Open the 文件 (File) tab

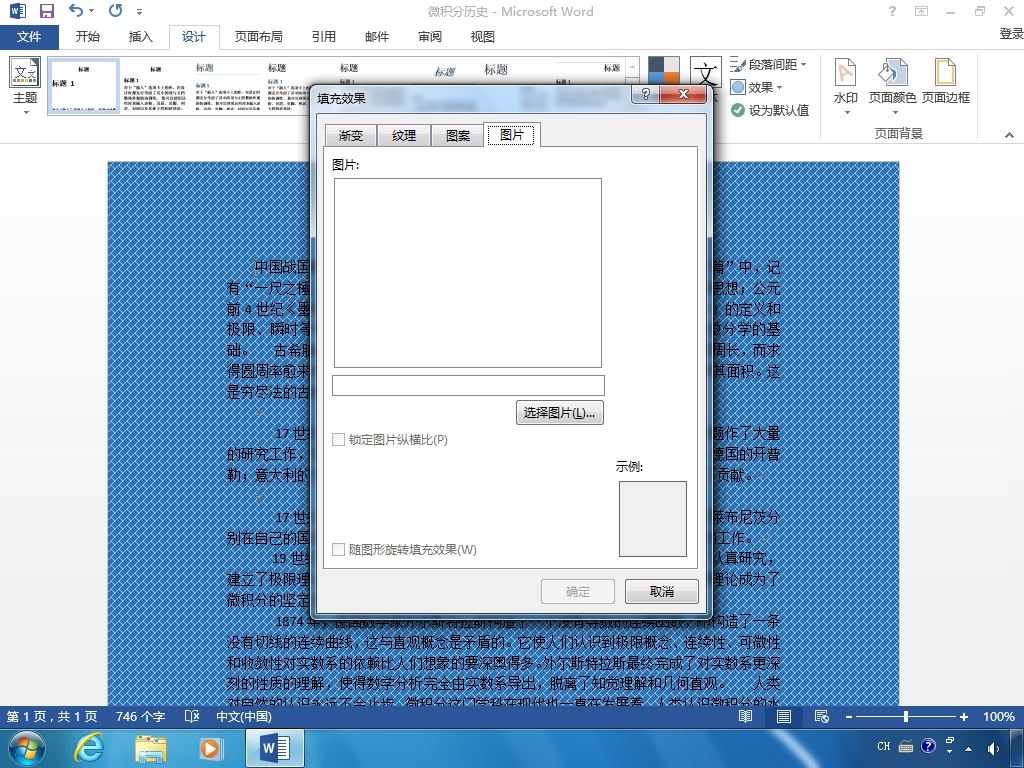pos(29,37)
